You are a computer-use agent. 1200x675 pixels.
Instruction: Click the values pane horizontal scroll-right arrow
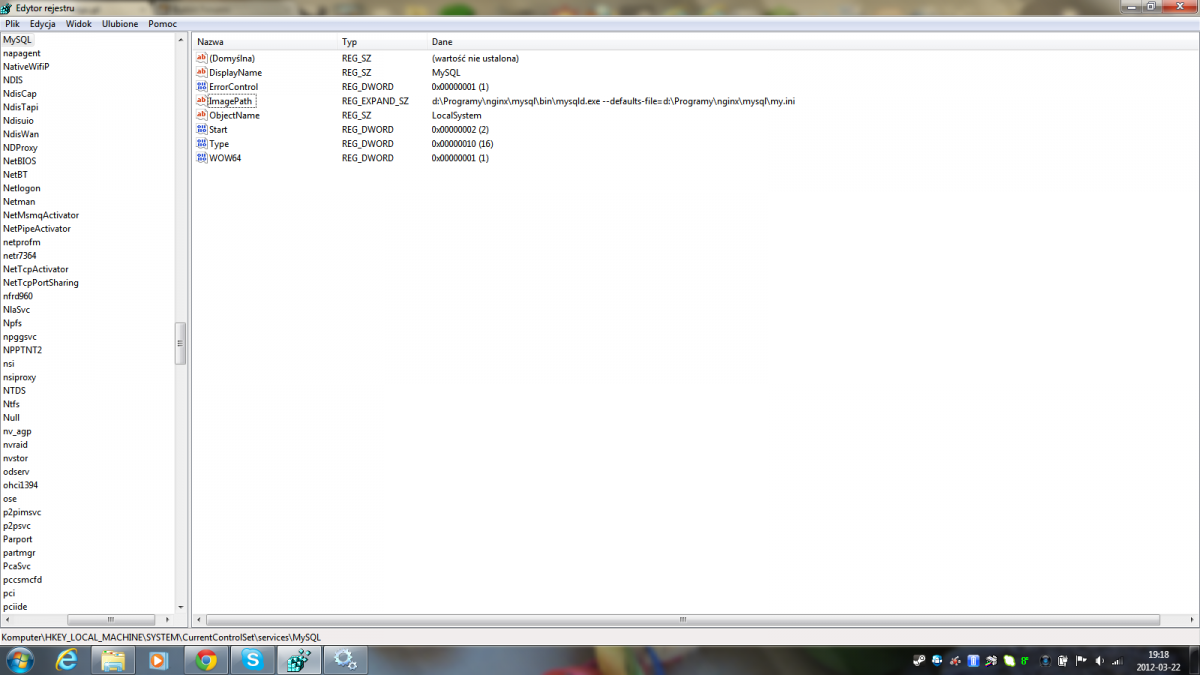[1191, 620]
